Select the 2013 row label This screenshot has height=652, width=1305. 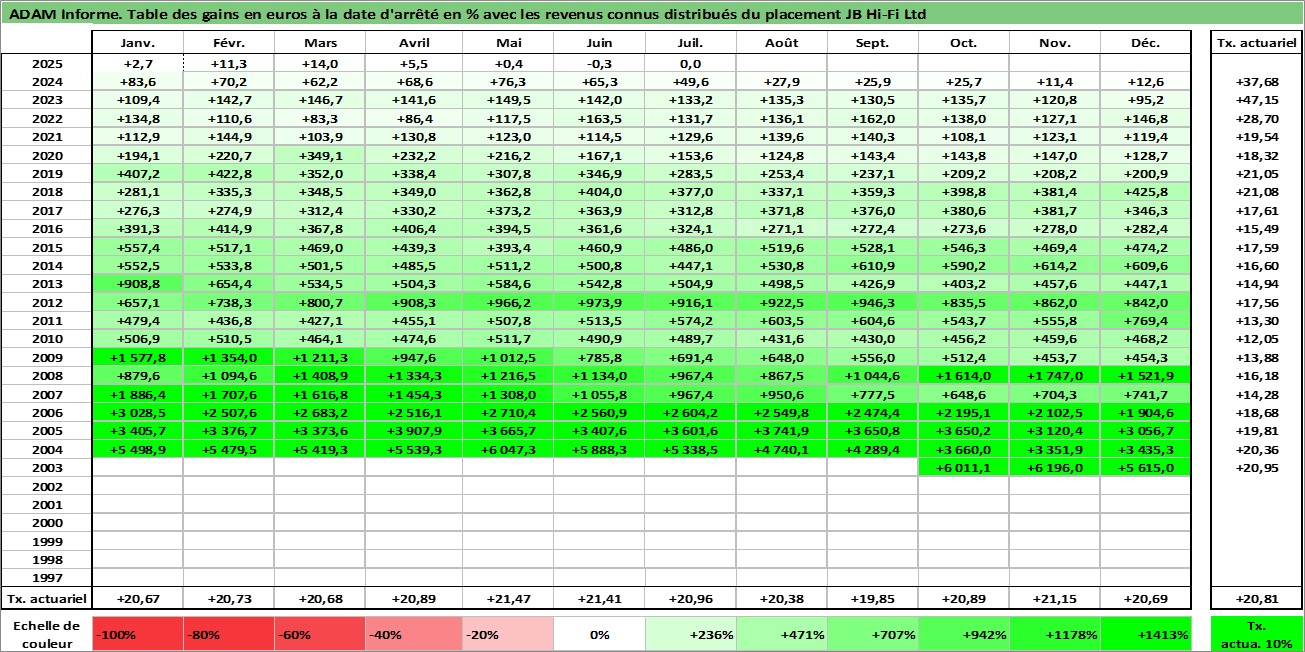[x=46, y=284]
